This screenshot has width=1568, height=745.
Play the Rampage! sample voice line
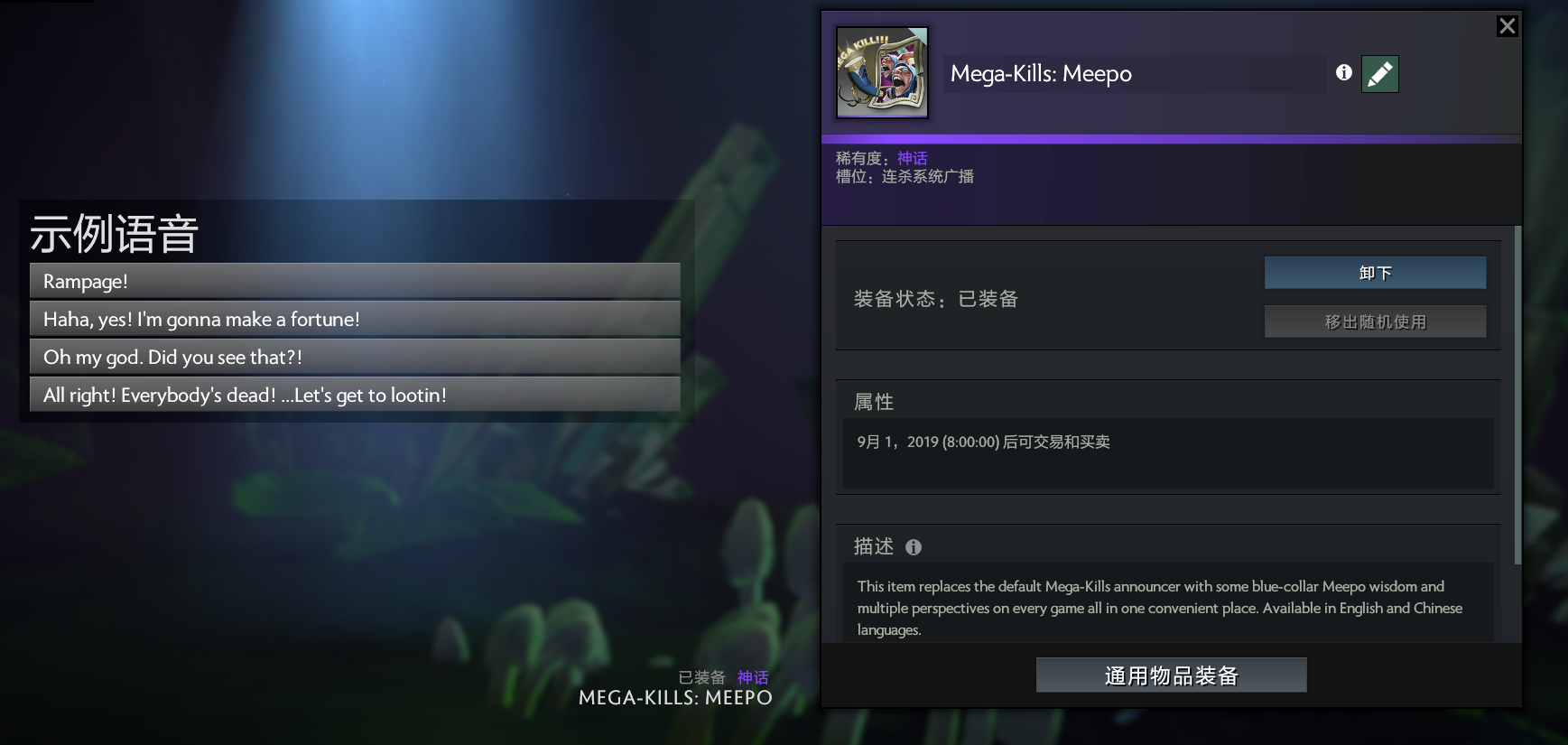pos(355,281)
